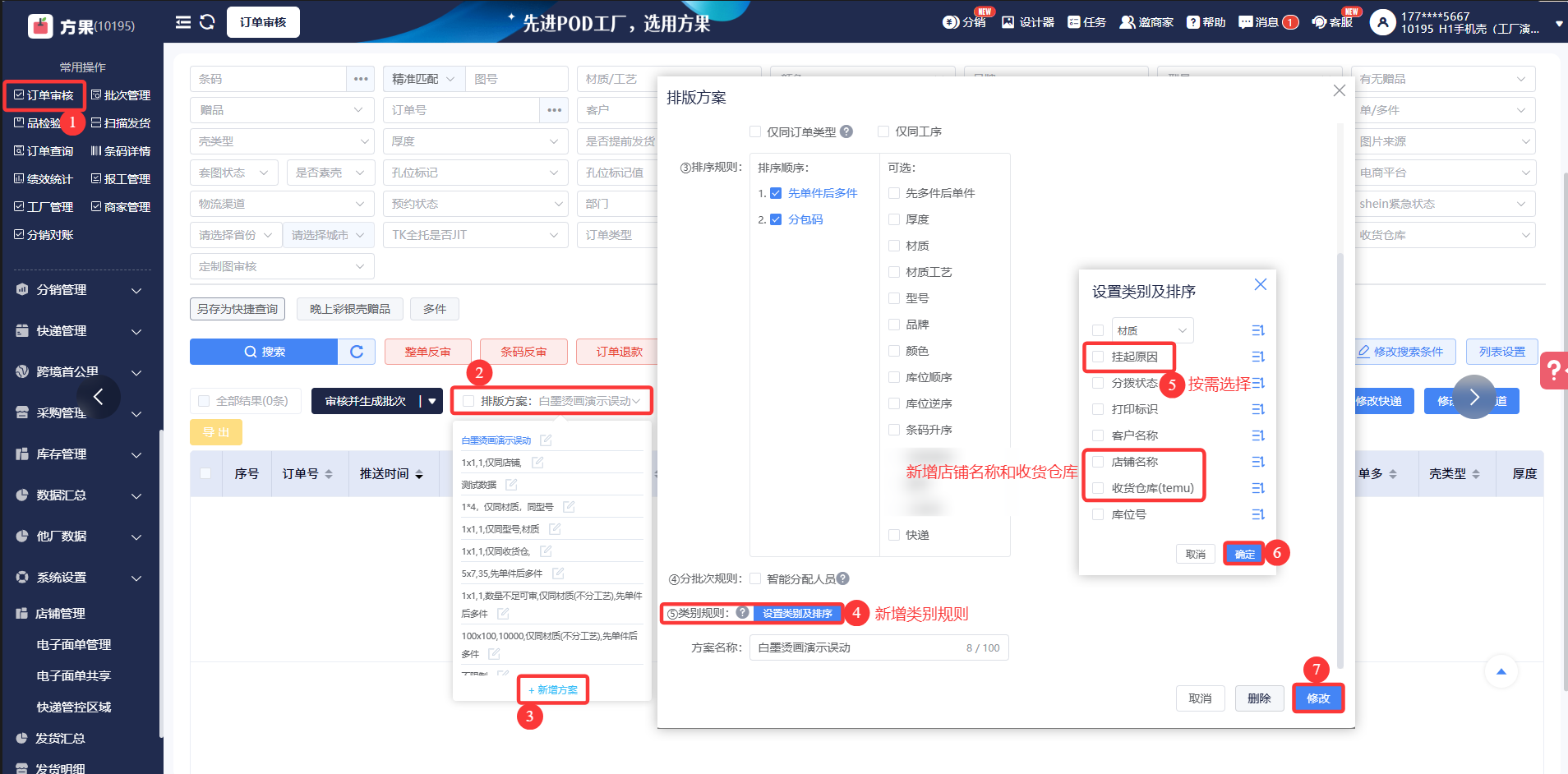This screenshot has width=1568, height=774.
Task: Click help icon beside 智能分配人员
Action: click(x=843, y=578)
